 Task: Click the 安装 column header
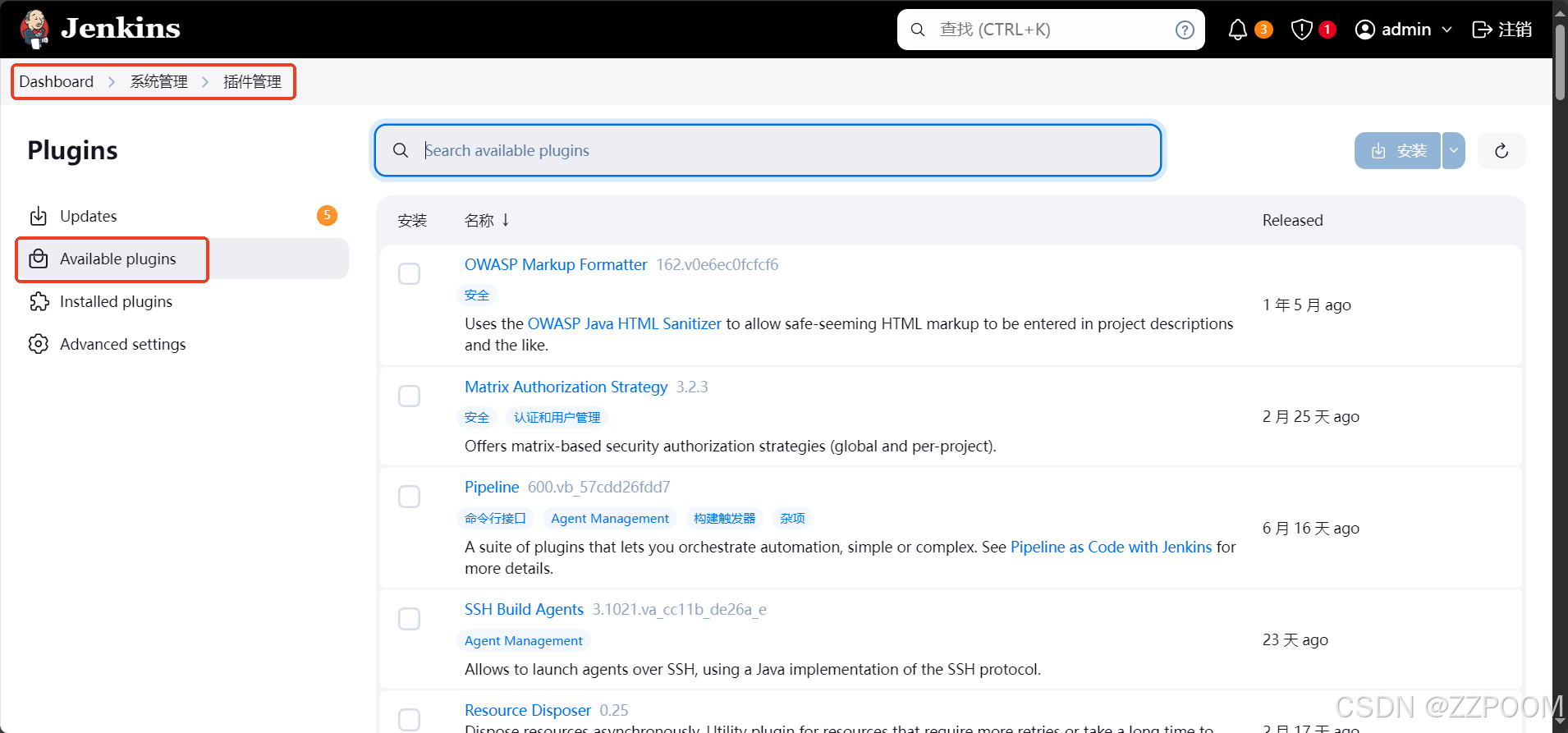412,220
